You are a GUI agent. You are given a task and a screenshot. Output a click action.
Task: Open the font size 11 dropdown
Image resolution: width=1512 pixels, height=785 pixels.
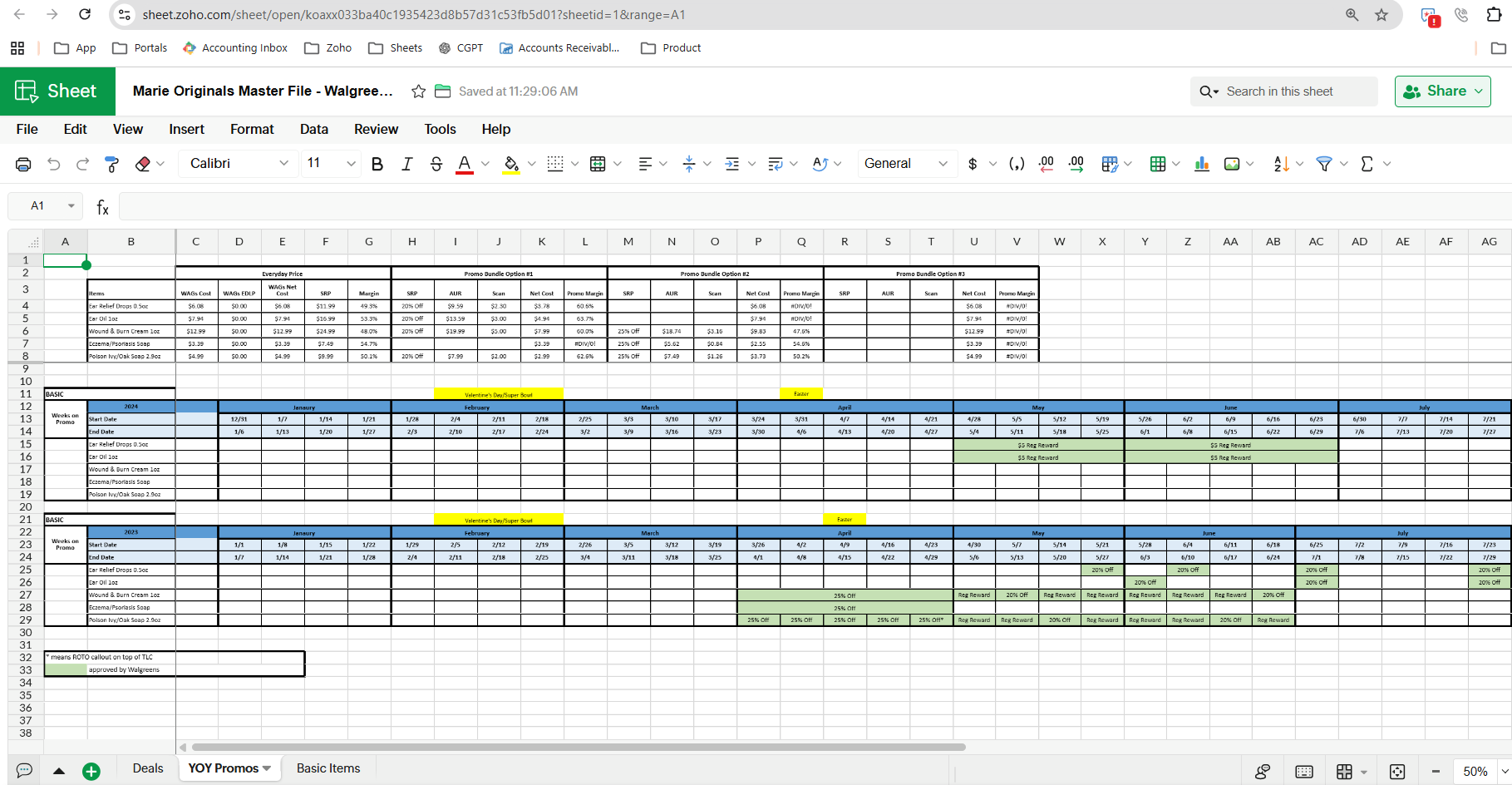tap(331, 164)
